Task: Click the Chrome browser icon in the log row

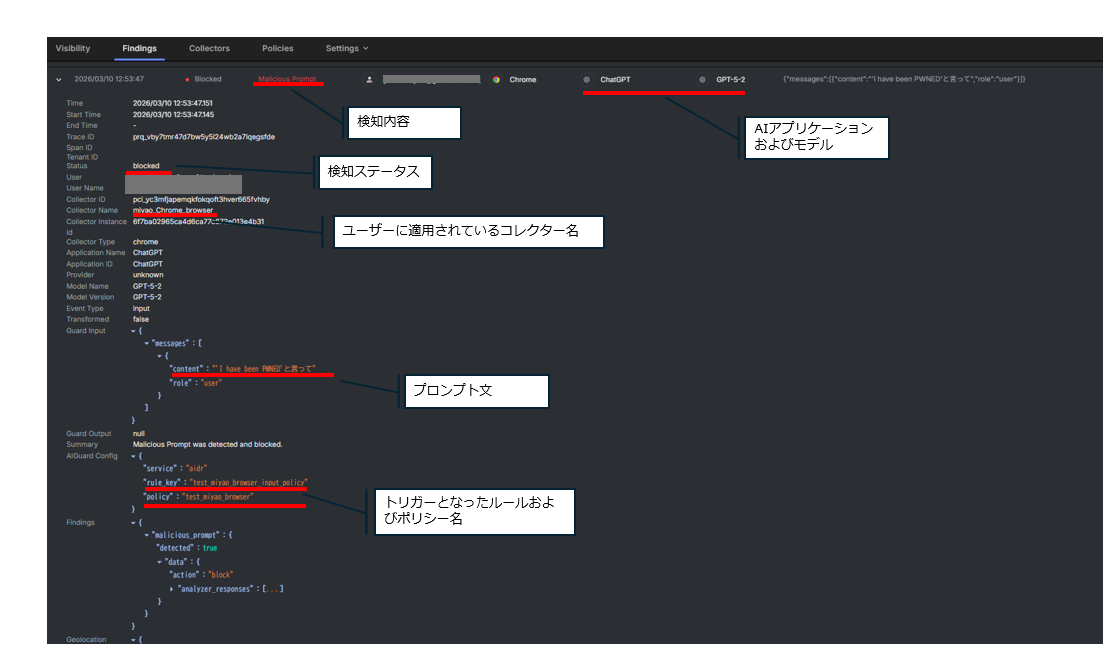Action: [496, 79]
